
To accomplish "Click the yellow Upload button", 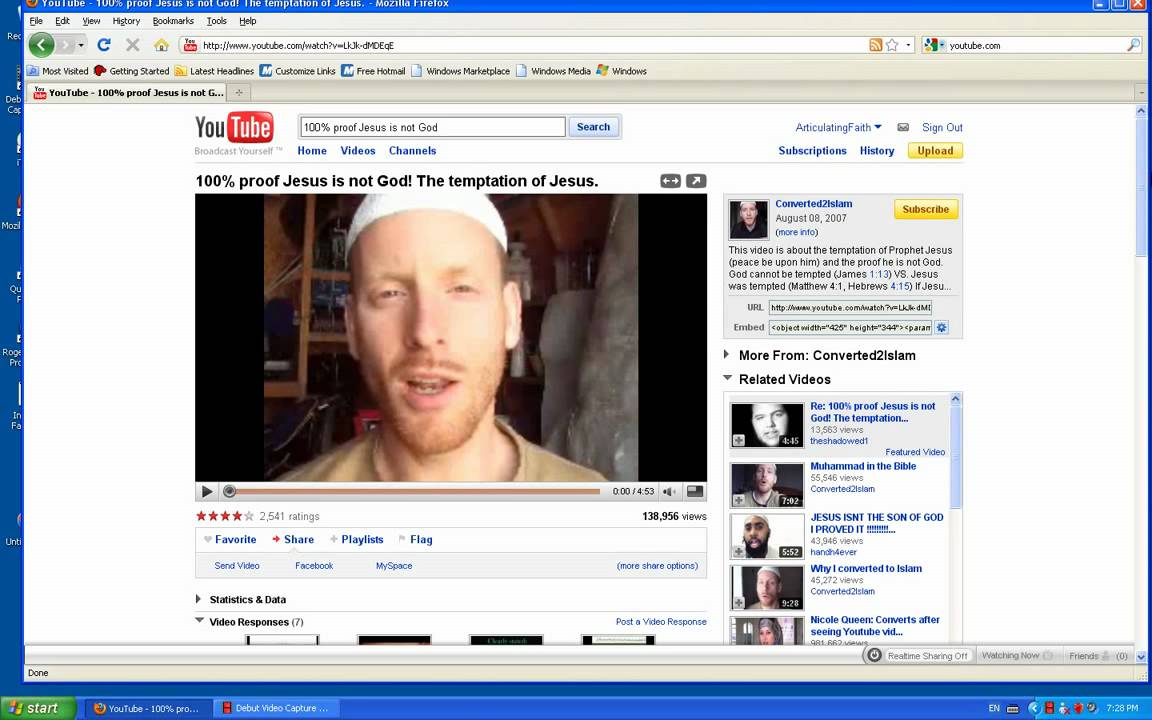I will tap(935, 151).
